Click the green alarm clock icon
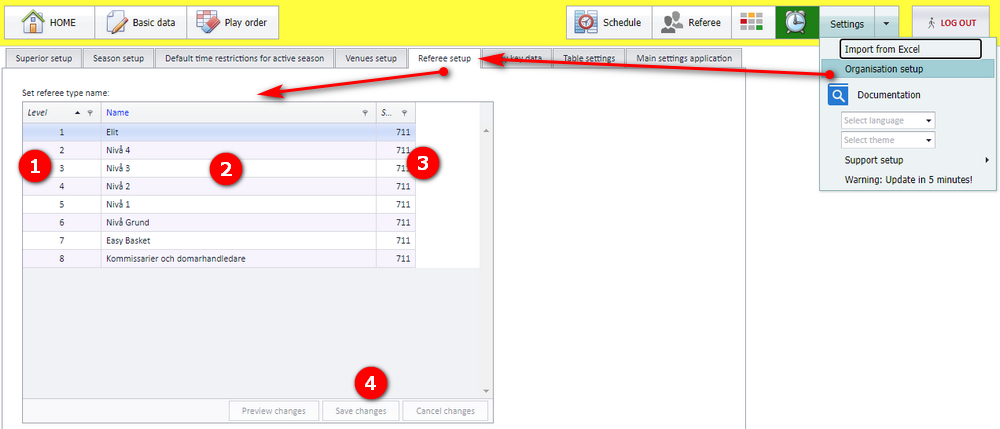This screenshot has width=1000, height=429. click(795, 23)
